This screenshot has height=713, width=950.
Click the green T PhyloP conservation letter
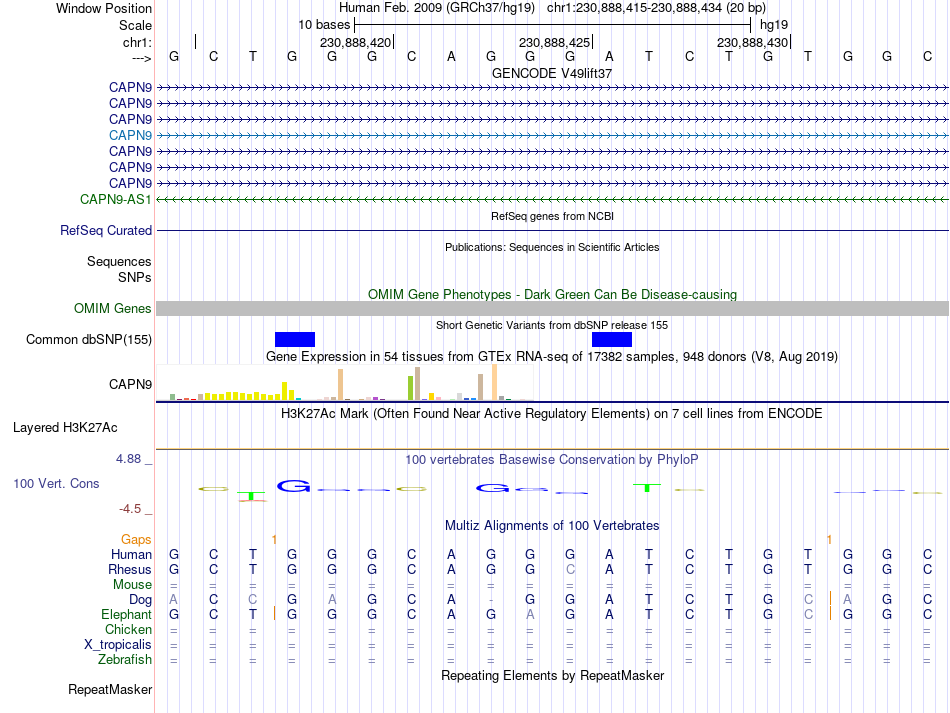pyautogui.click(x=647, y=487)
